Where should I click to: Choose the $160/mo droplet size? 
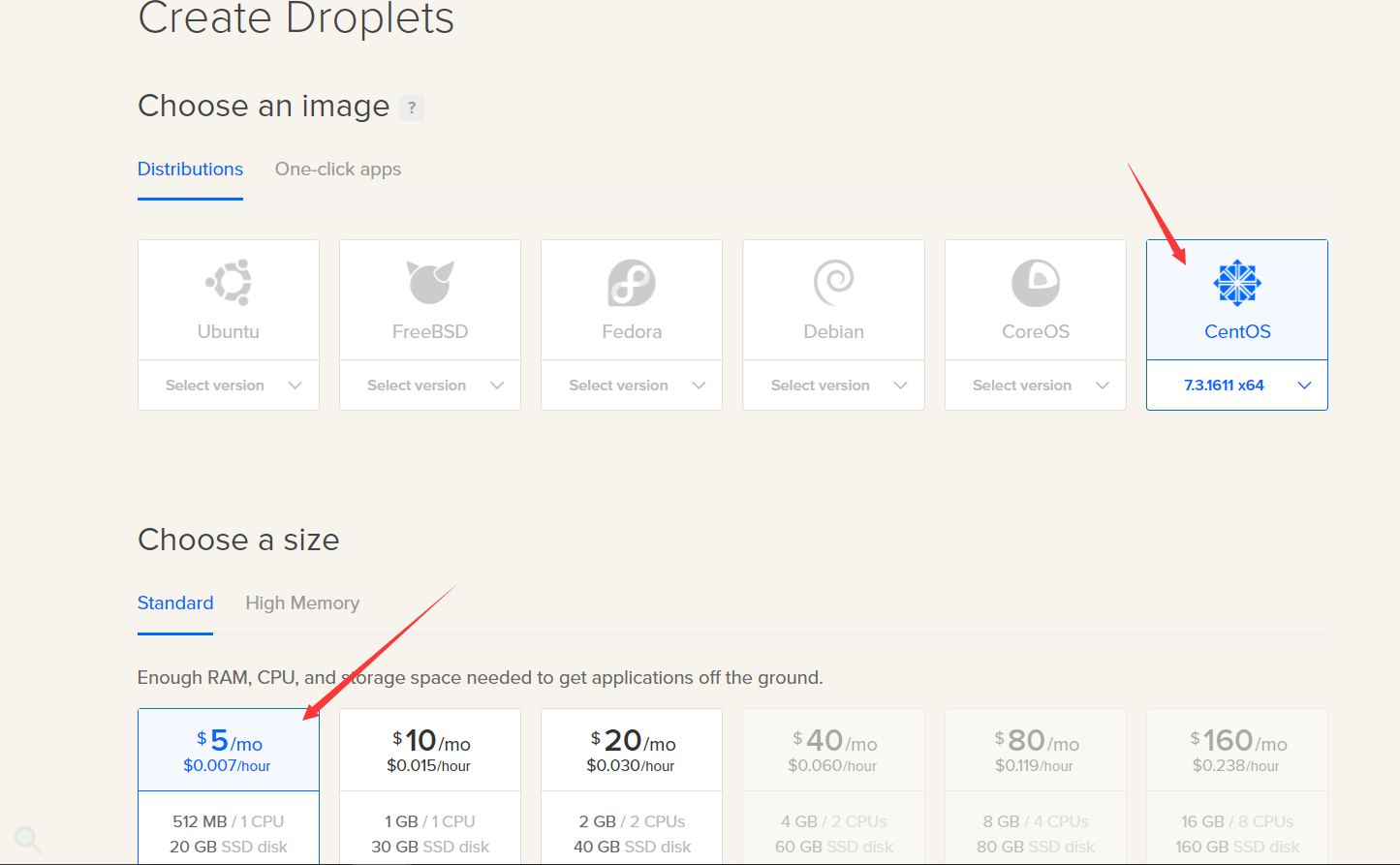coord(1237,786)
